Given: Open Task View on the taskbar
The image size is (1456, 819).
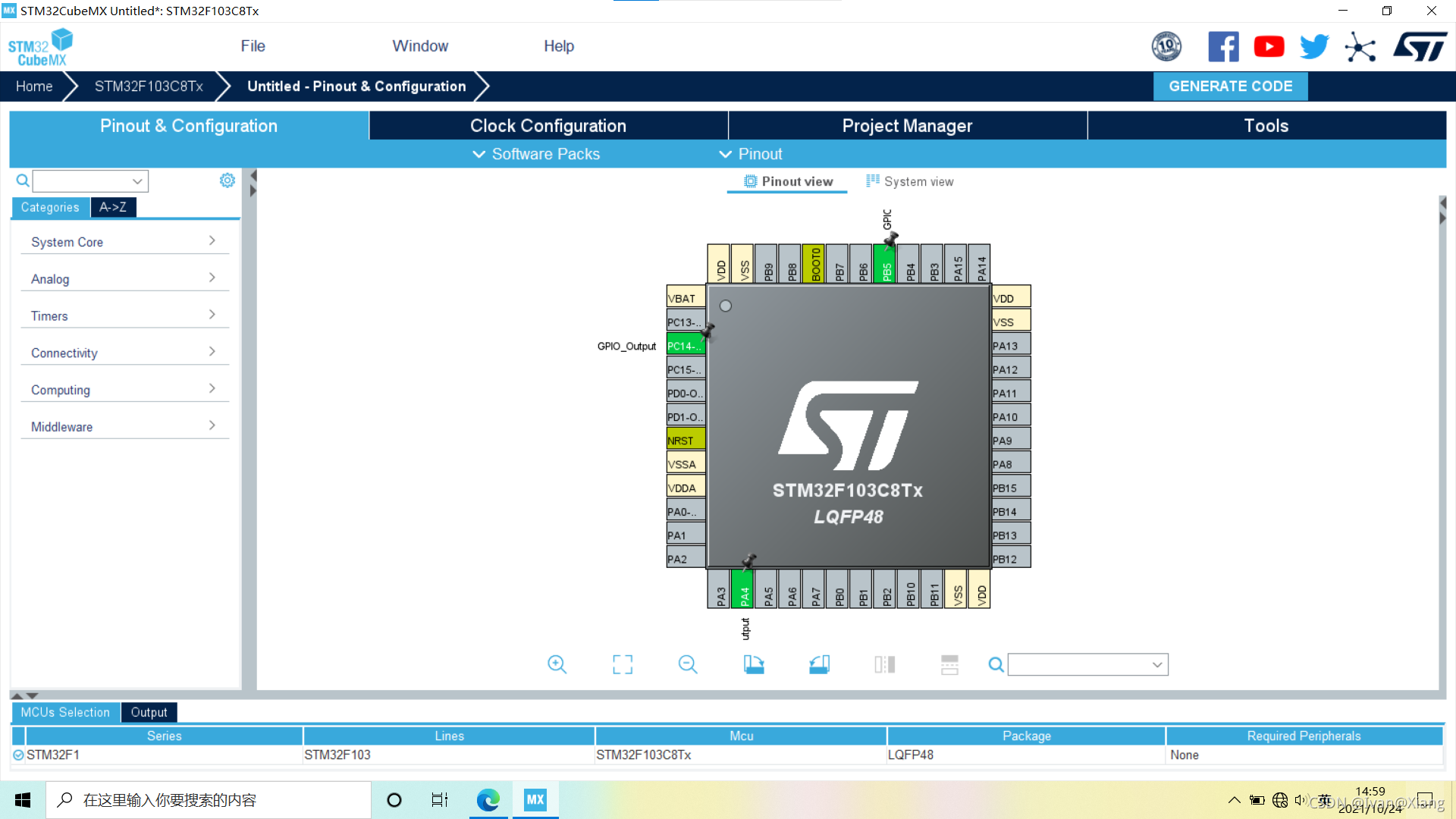Looking at the screenshot, I should coord(440,800).
